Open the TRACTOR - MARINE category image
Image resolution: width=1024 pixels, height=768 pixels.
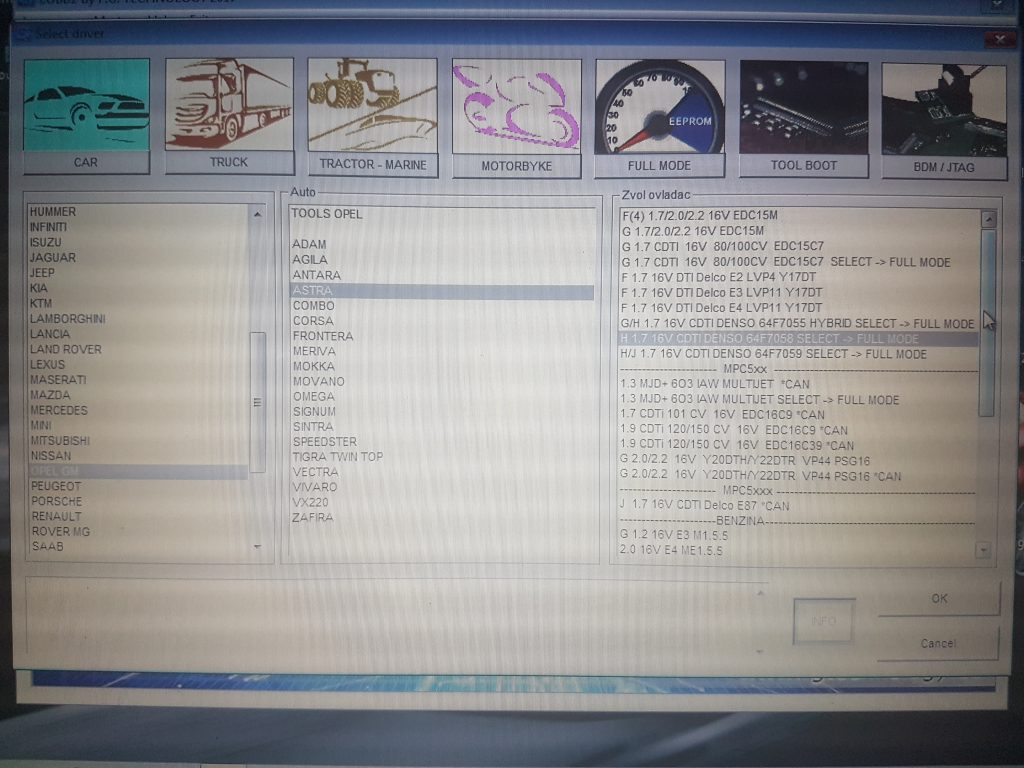pyautogui.click(x=372, y=105)
